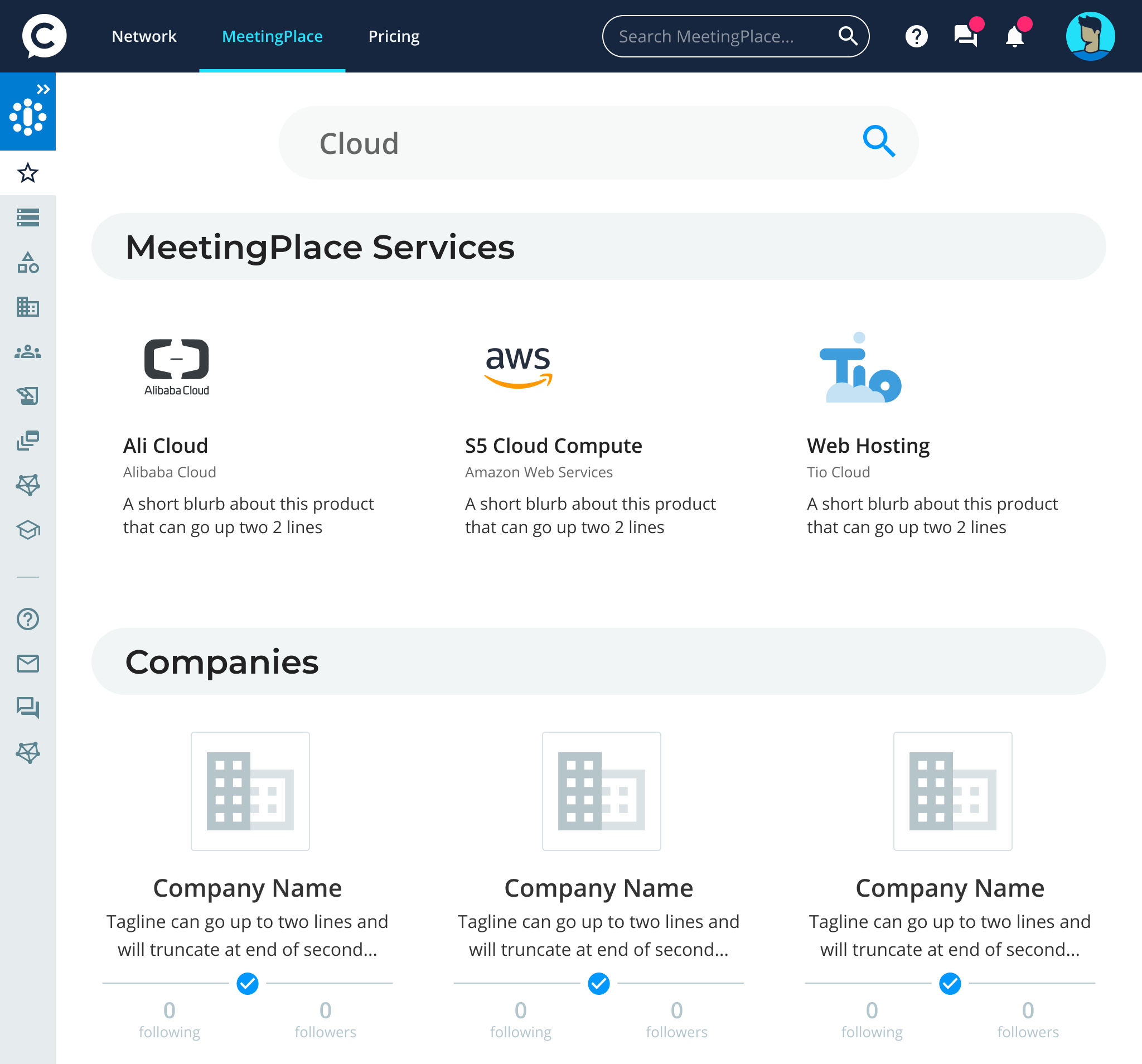Open the Pricing page

tap(394, 36)
